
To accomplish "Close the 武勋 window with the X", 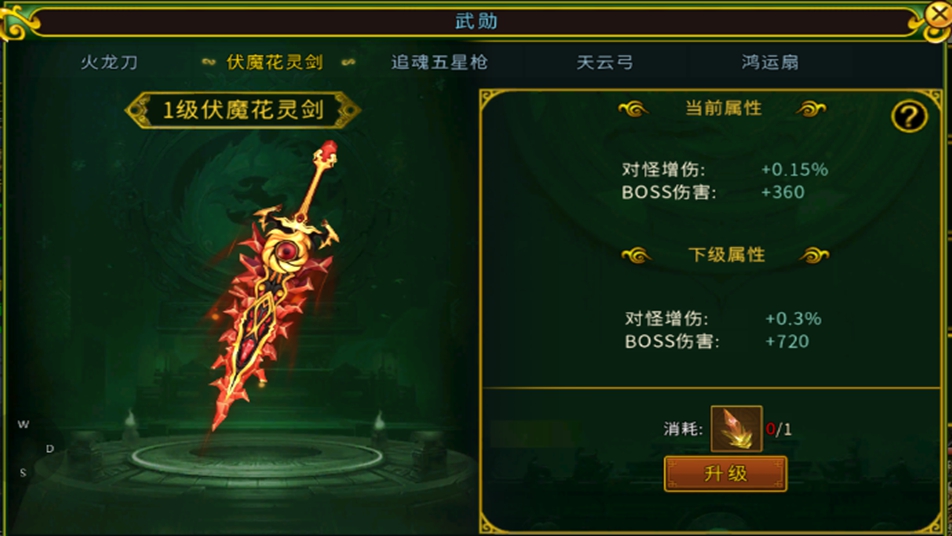I will pyautogui.click(x=938, y=15).
